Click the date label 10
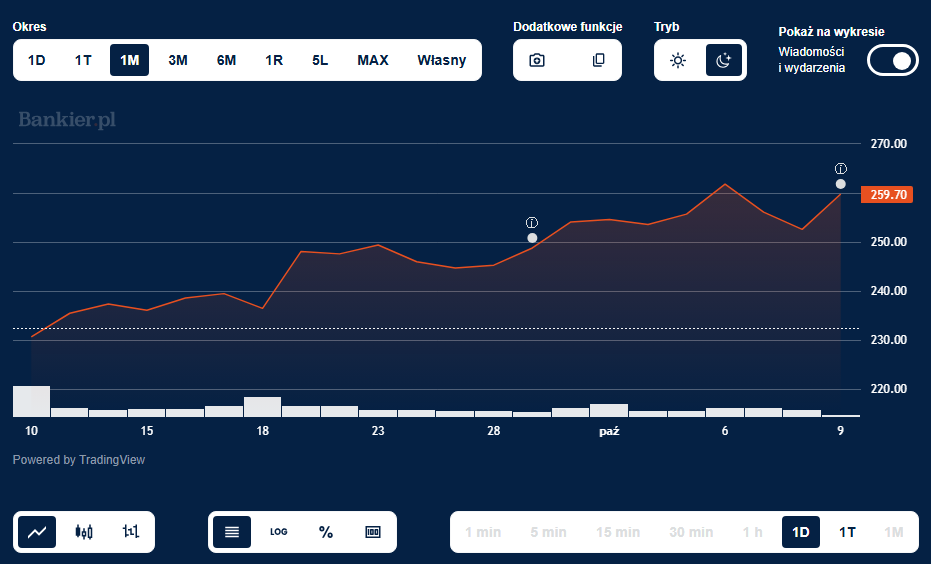The height and width of the screenshot is (564, 931). 31,431
